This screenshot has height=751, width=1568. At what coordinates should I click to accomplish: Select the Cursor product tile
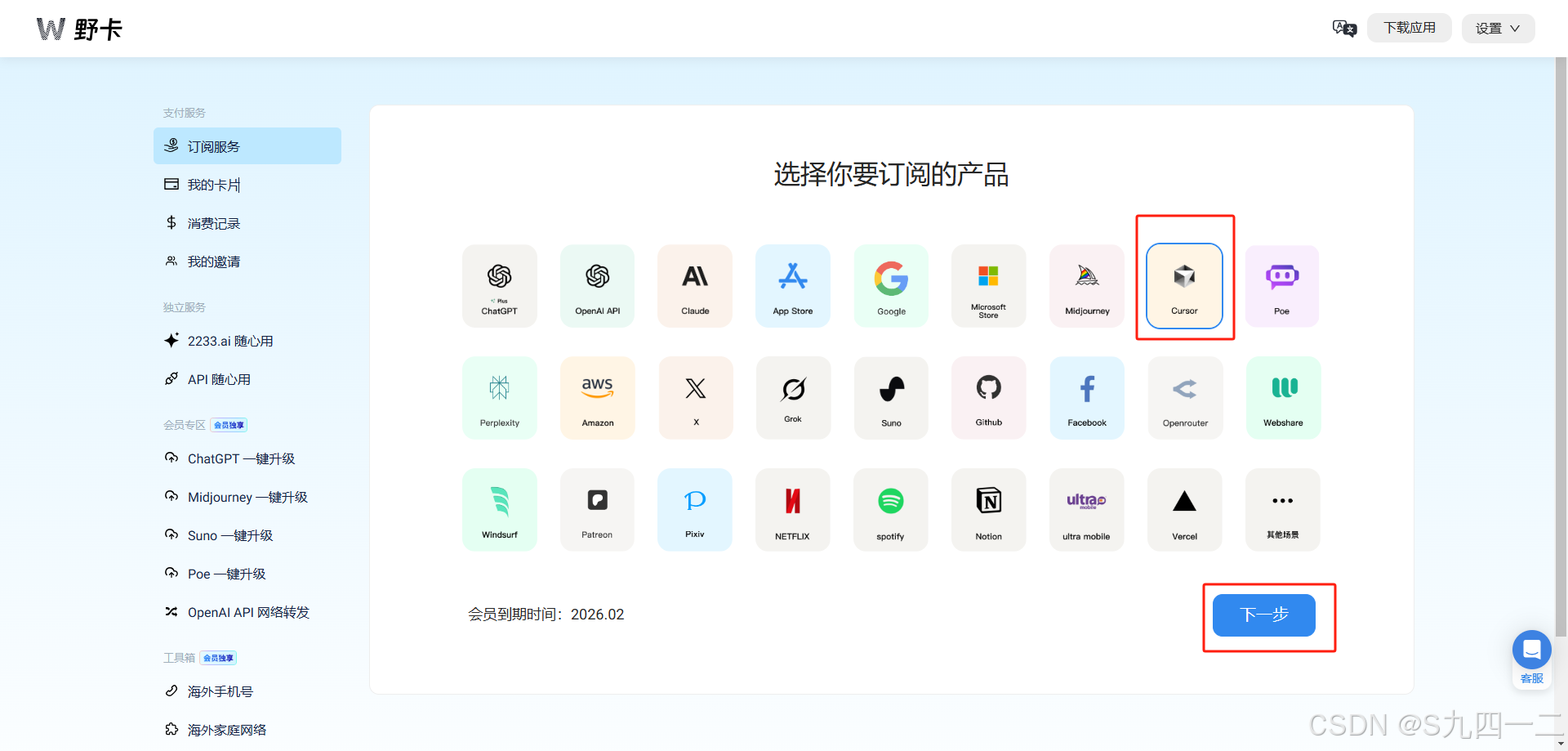tap(1184, 286)
